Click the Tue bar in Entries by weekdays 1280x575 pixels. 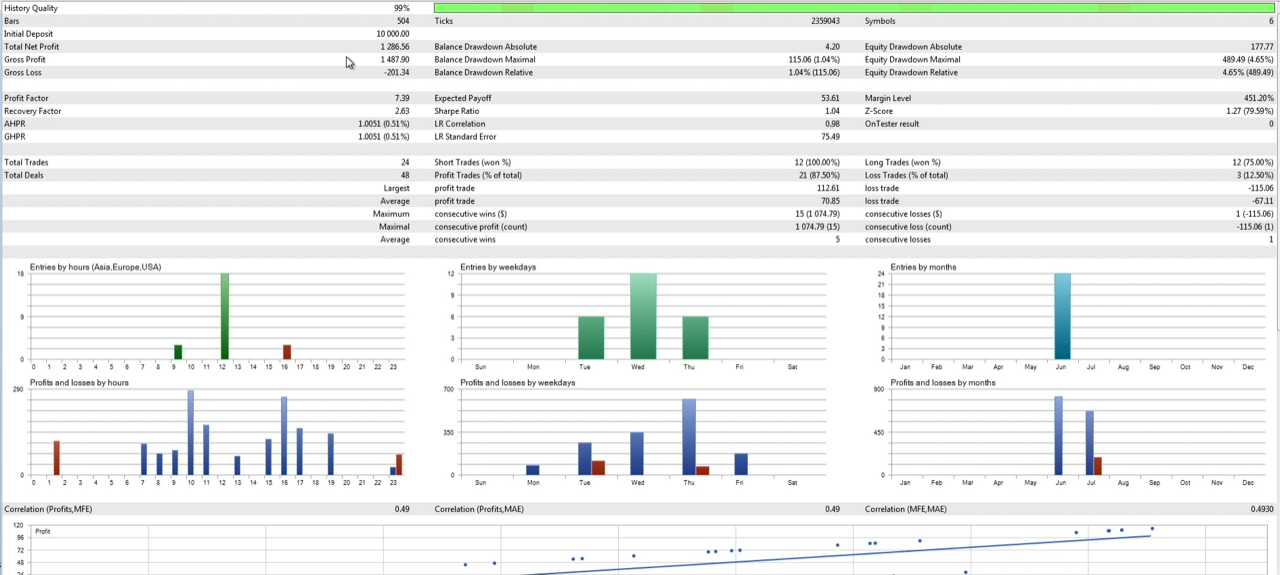pyautogui.click(x=591, y=338)
